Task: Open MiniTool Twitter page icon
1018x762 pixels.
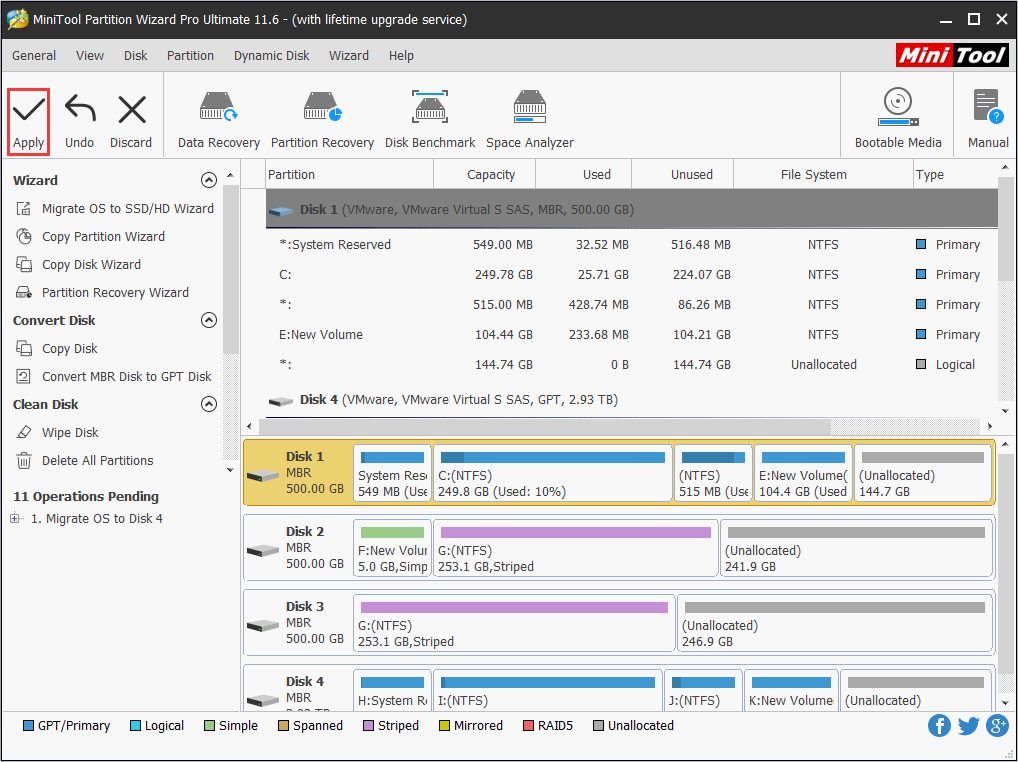Action: 968,725
